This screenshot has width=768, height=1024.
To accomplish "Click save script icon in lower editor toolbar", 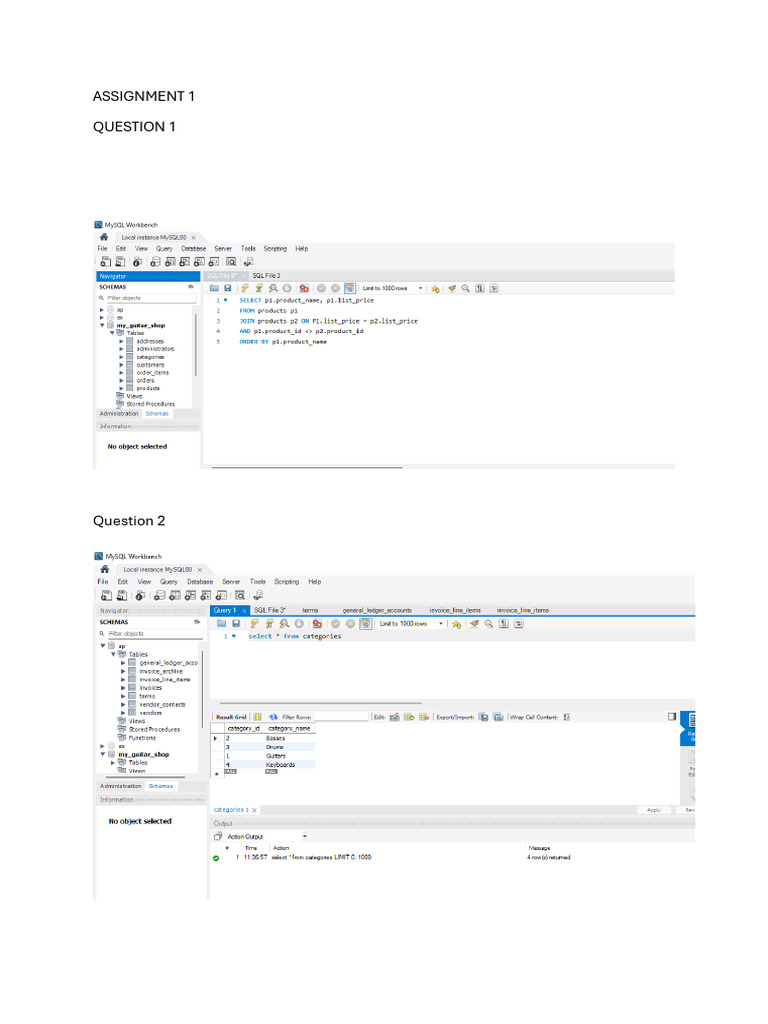I will coord(236,624).
